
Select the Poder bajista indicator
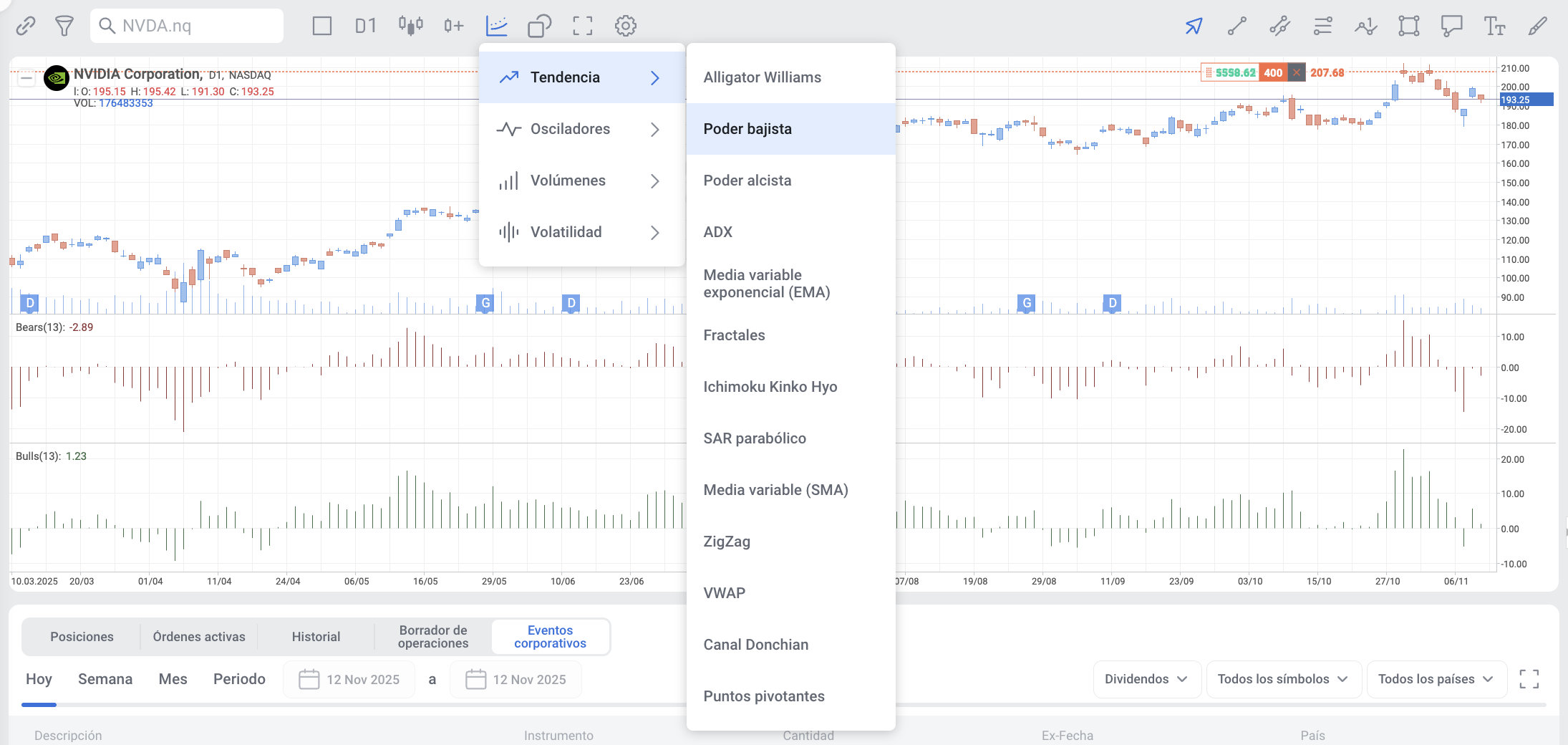(x=791, y=129)
